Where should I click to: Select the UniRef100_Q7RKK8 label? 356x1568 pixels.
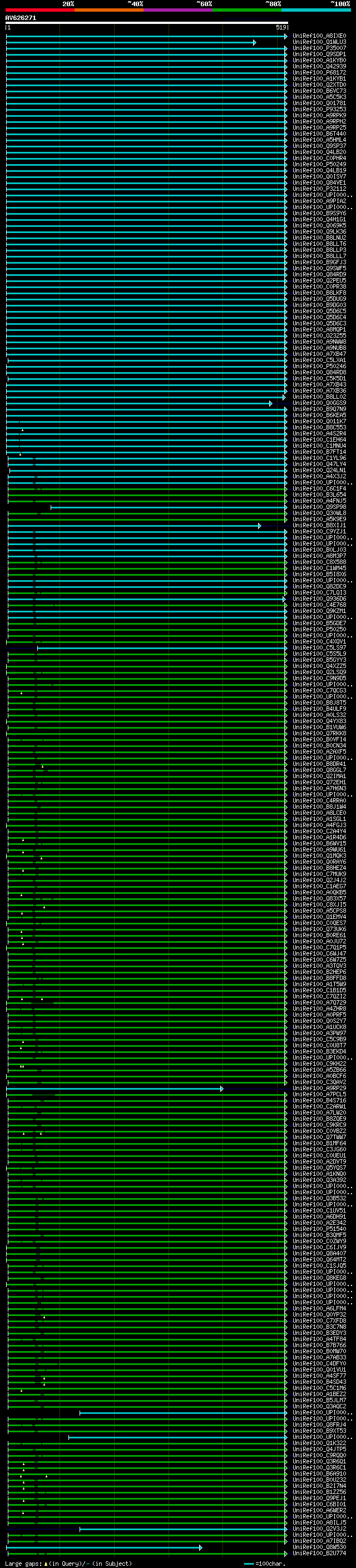pyautogui.click(x=319, y=734)
